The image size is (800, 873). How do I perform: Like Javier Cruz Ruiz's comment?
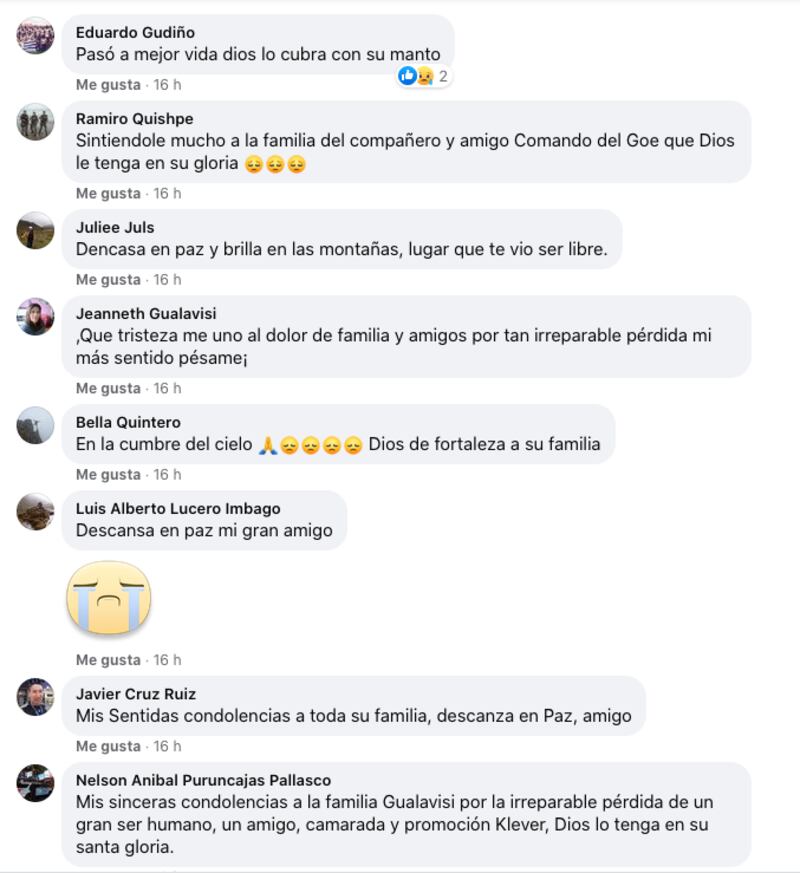[108, 746]
